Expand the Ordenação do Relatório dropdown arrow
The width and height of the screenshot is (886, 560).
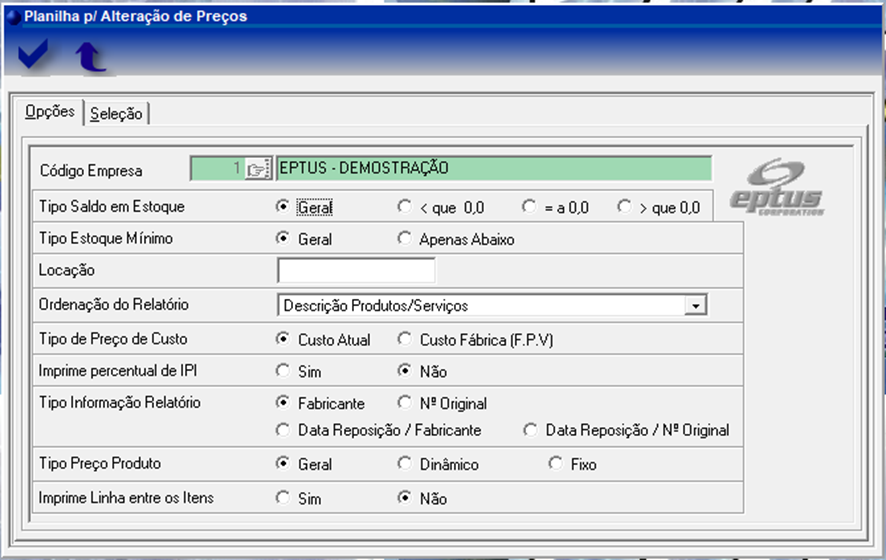pyautogui.click(x=697, y=305)
